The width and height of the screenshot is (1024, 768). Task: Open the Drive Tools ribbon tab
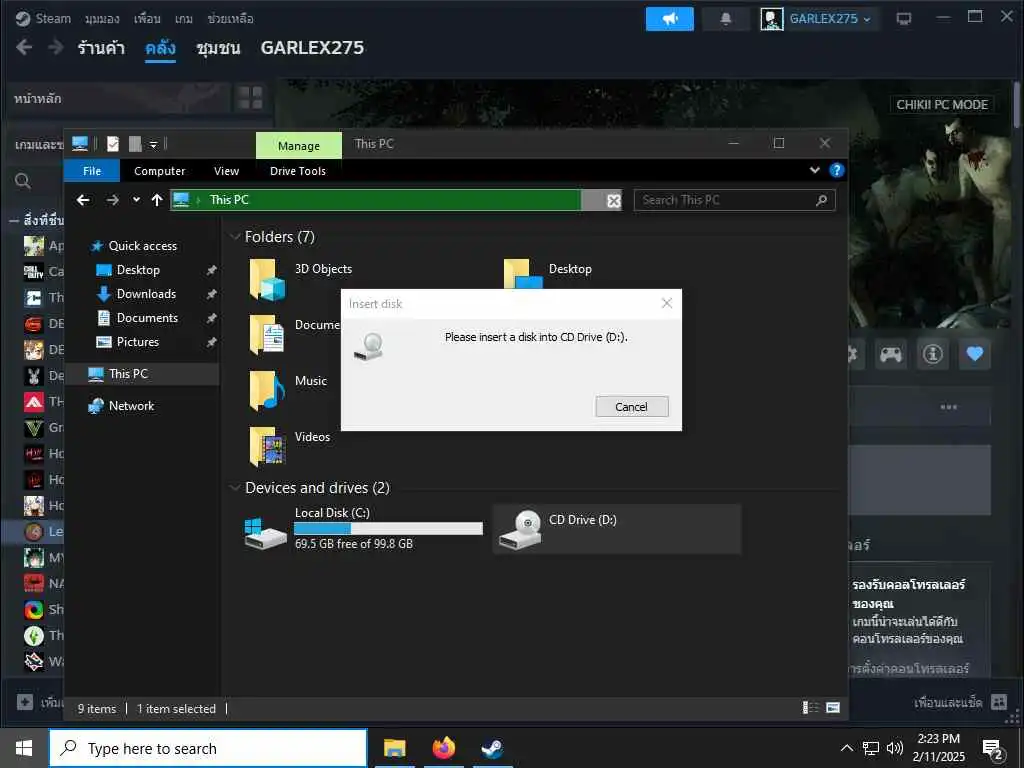tap(298, 171)
